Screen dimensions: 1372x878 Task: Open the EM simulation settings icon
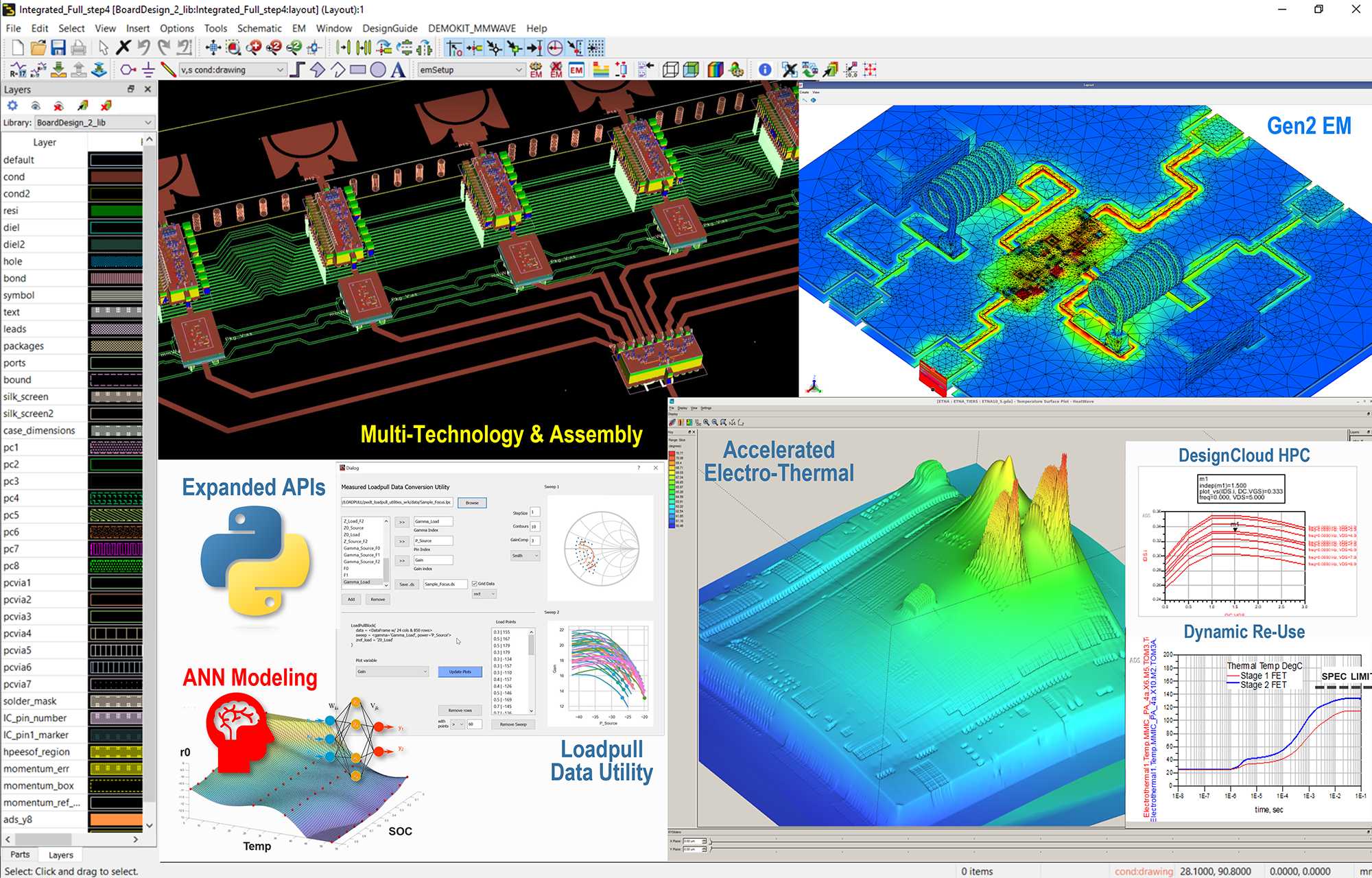(x=536, y=69)
